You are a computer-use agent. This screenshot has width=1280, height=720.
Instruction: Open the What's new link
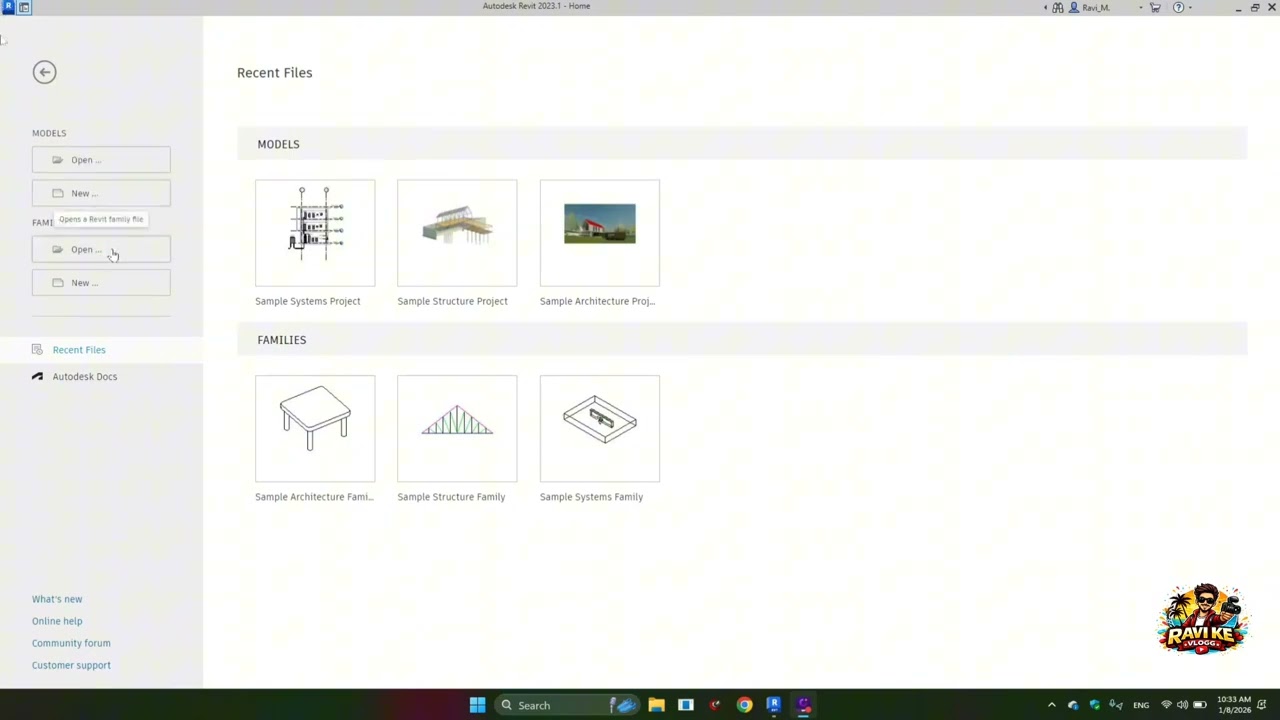pos(57,599)
